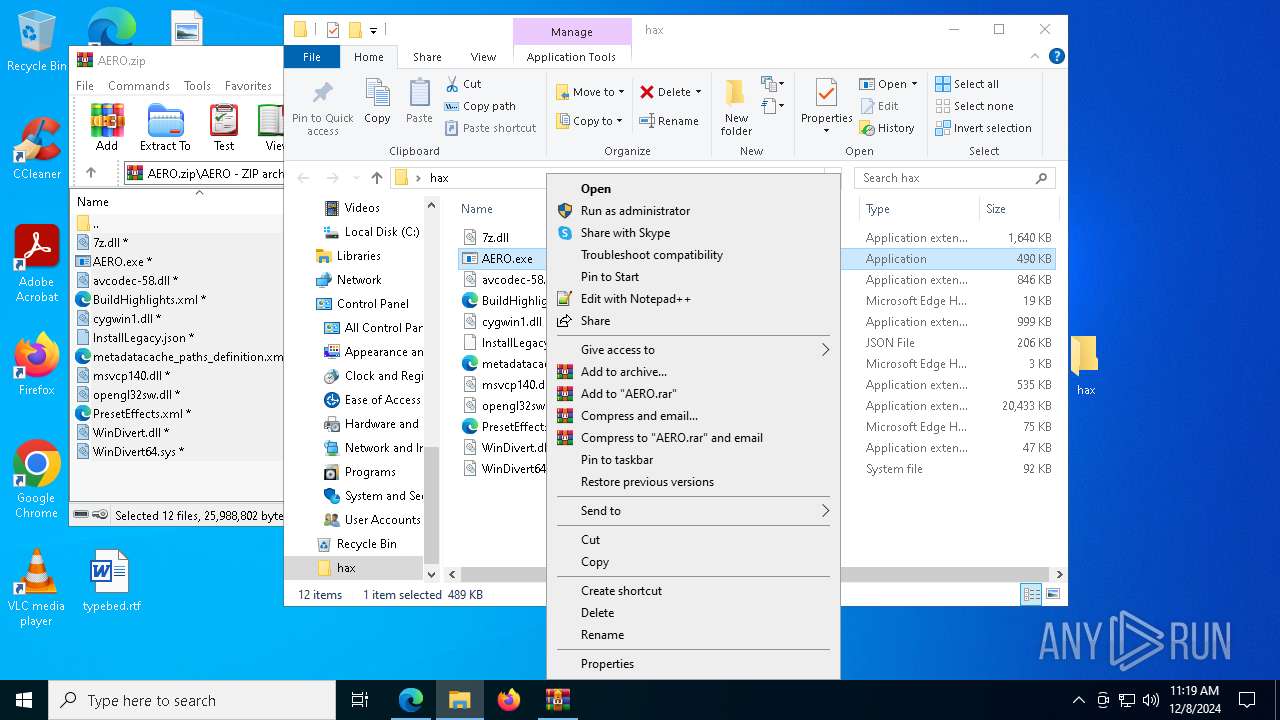
Task: Switch to large icons view button
Action: 1052,594
